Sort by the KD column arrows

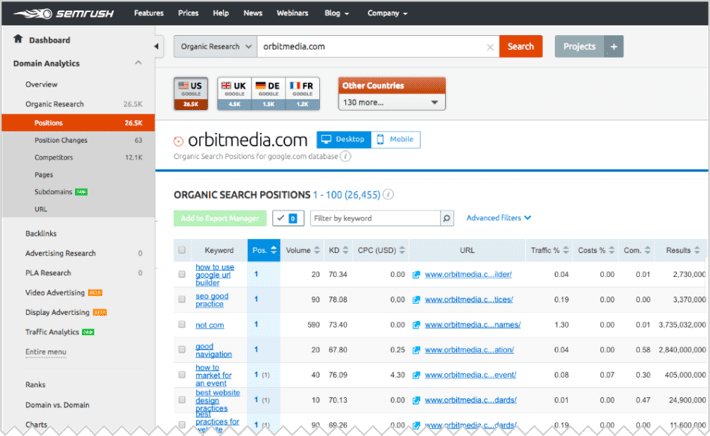pyautogui.click(x=345, y=250)
